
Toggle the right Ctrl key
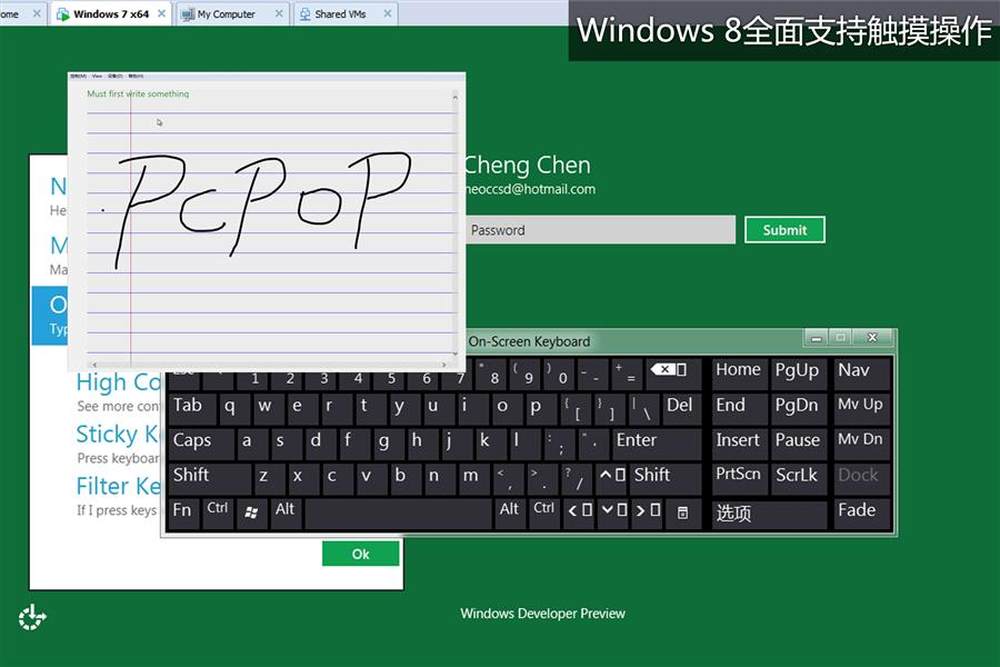point(544,511)
